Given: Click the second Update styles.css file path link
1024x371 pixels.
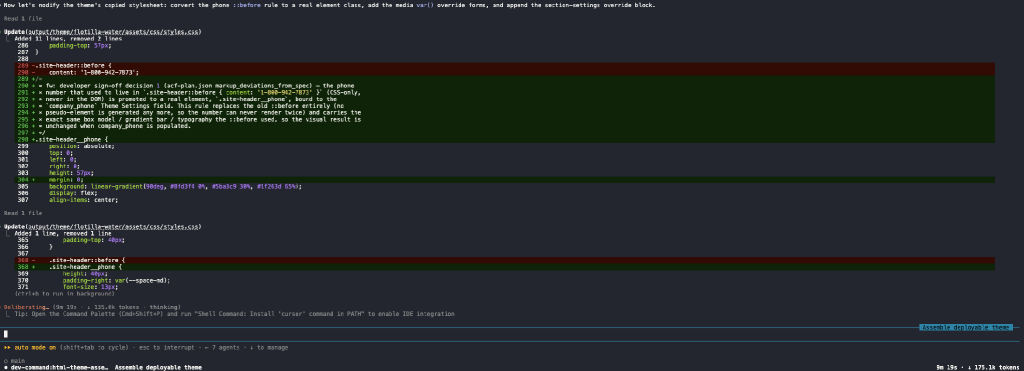Looking at the screenshot, I should (x=114, y=226).
